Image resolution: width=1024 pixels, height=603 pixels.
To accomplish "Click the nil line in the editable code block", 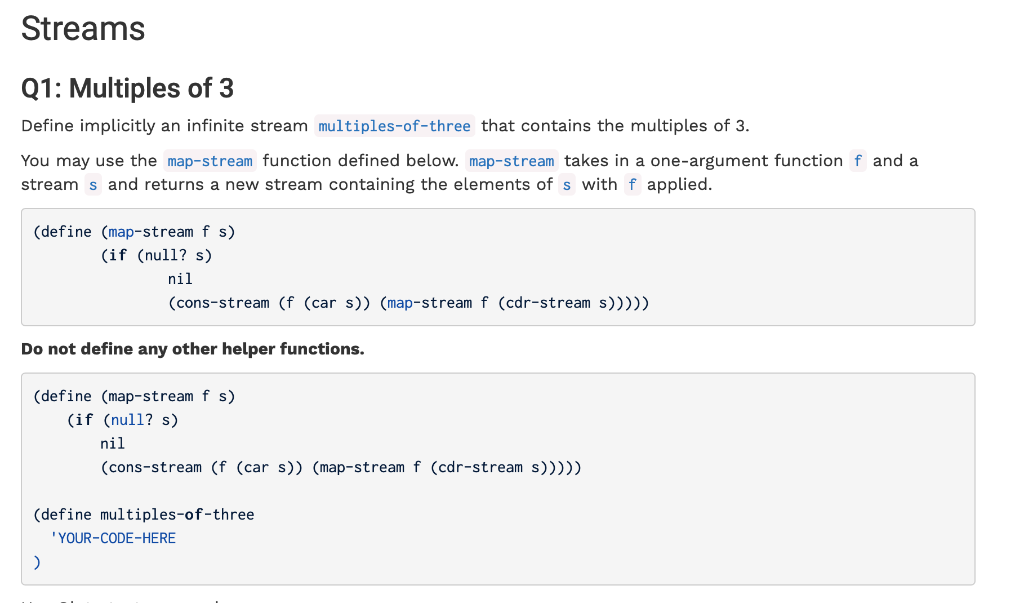I will click(x=112, y=444).
